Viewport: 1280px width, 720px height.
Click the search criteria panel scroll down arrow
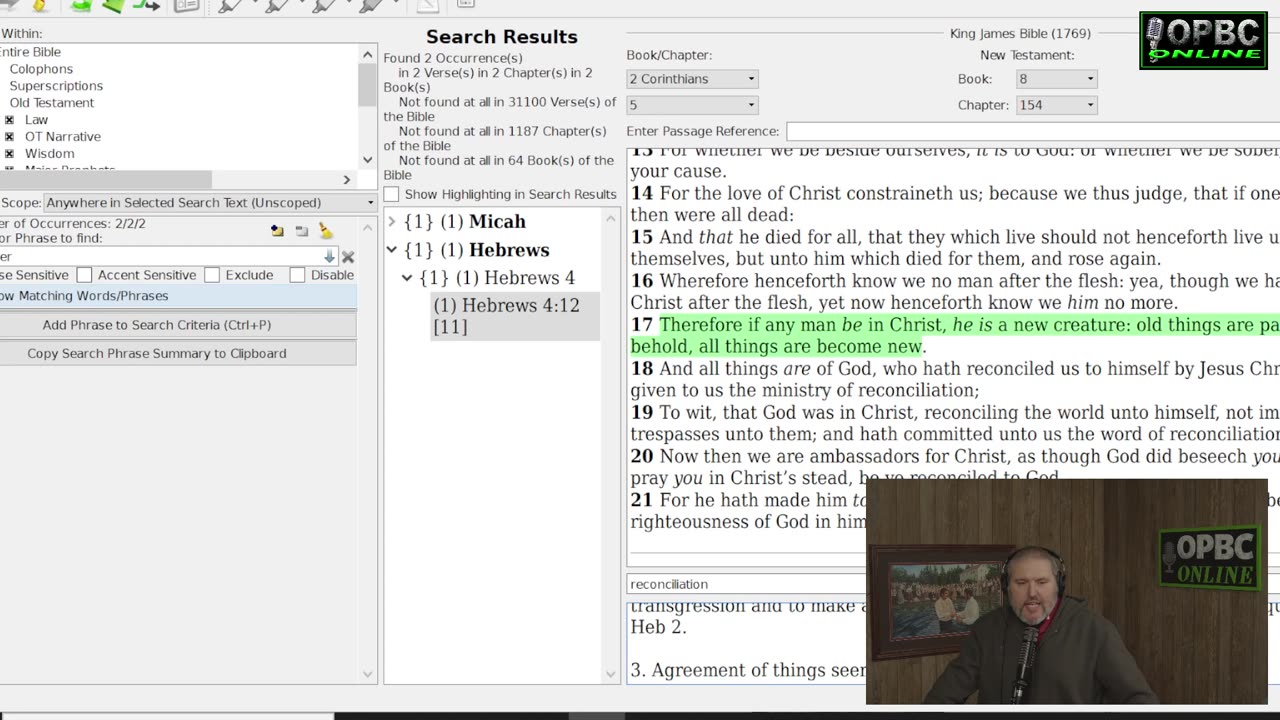tap(367, 674)
